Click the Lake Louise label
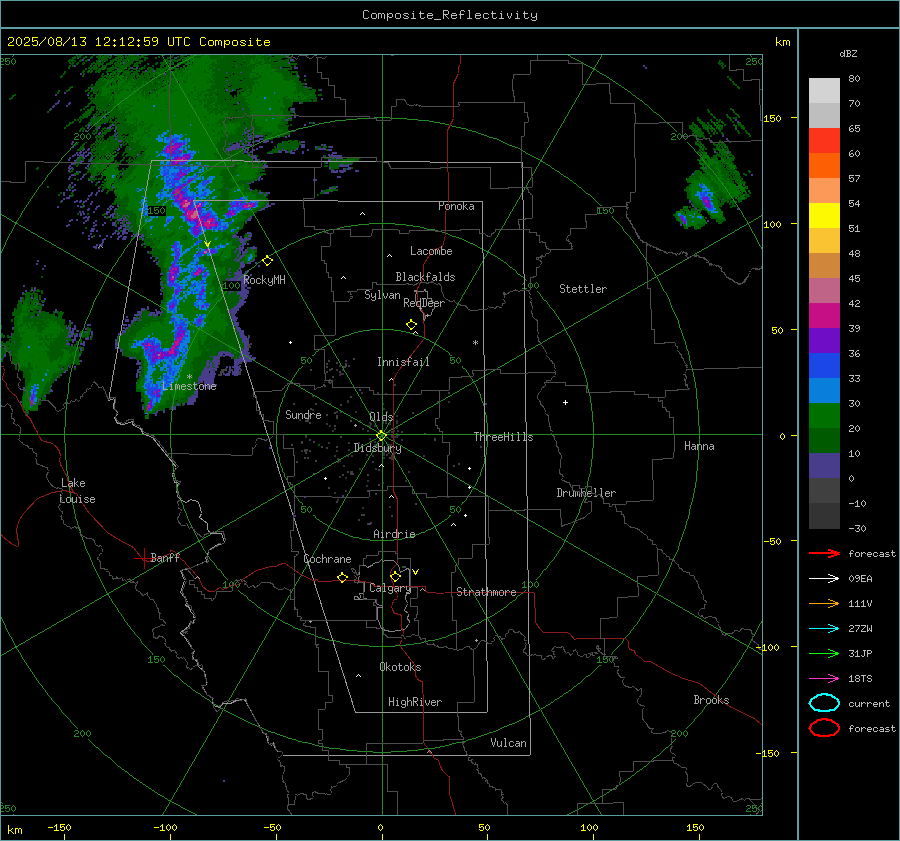Screen dimensions: 900x841 [x=77, y=491]
